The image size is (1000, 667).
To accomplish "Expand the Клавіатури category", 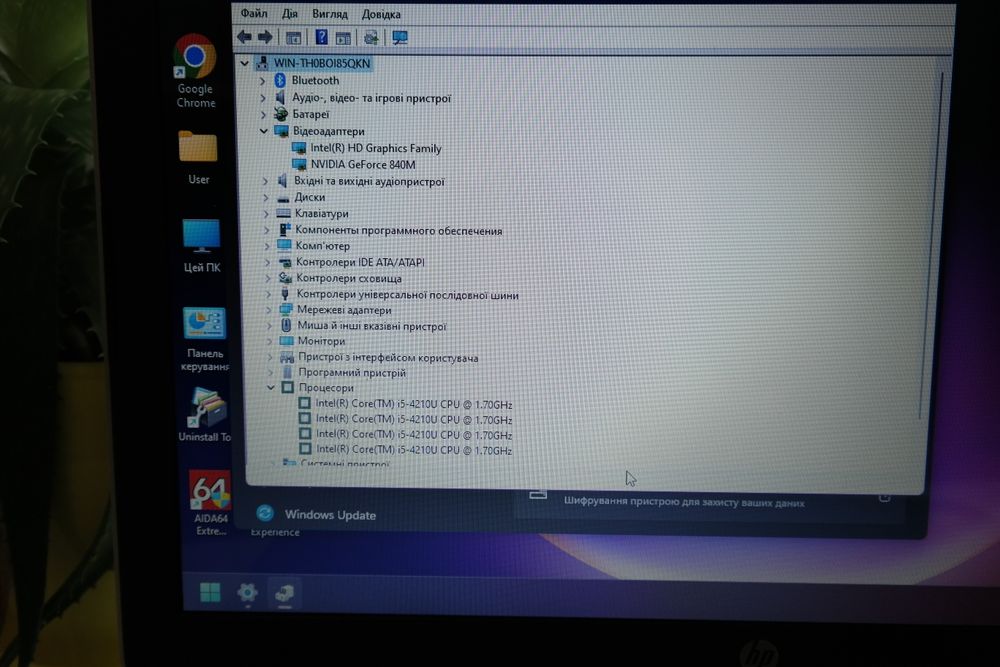I will click(267, 214).
